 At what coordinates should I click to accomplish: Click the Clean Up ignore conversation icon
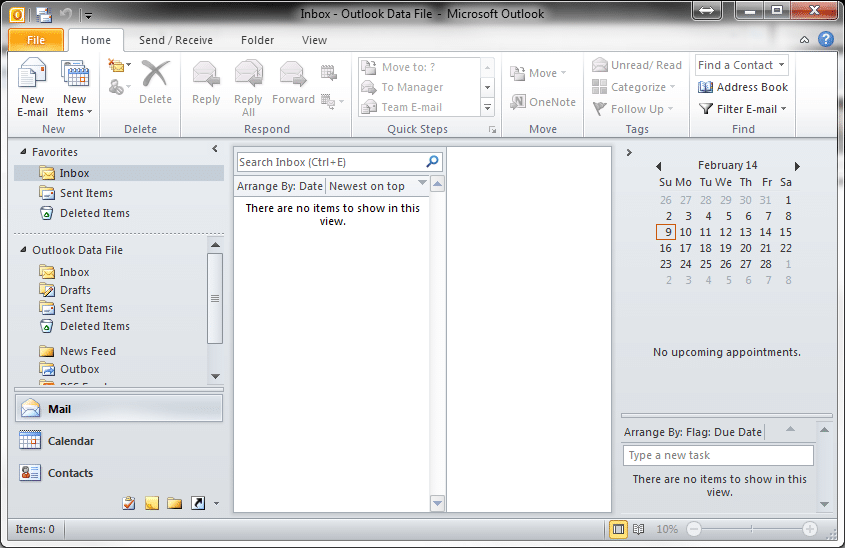[120, 66]
